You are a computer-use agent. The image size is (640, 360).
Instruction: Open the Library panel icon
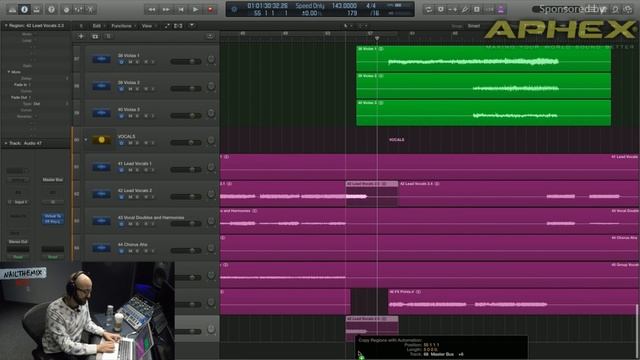coord(13,9)
